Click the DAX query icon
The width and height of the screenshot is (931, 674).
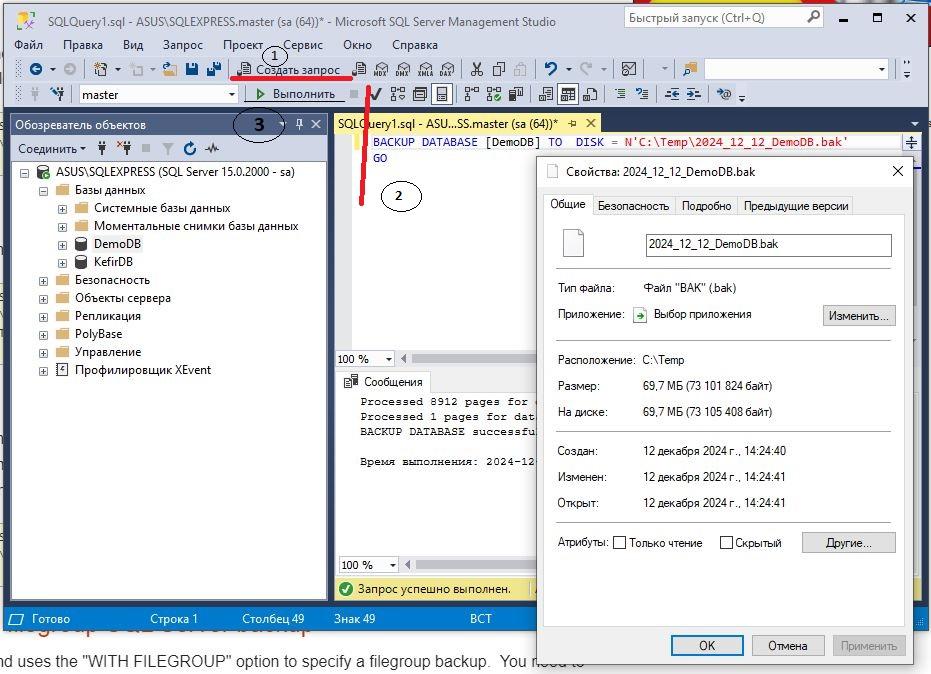coord(447,69)
